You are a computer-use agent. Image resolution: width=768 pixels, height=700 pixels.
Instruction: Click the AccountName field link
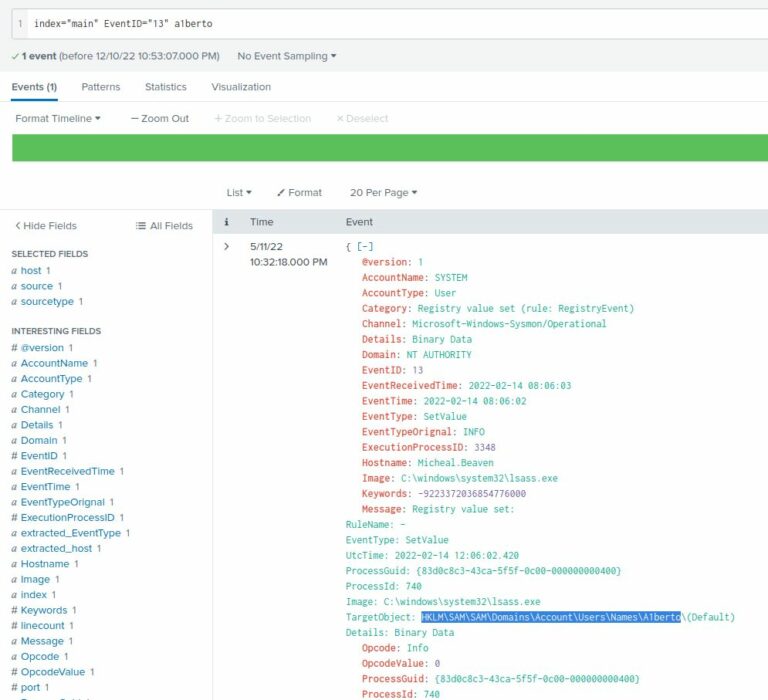coord(54,363)
